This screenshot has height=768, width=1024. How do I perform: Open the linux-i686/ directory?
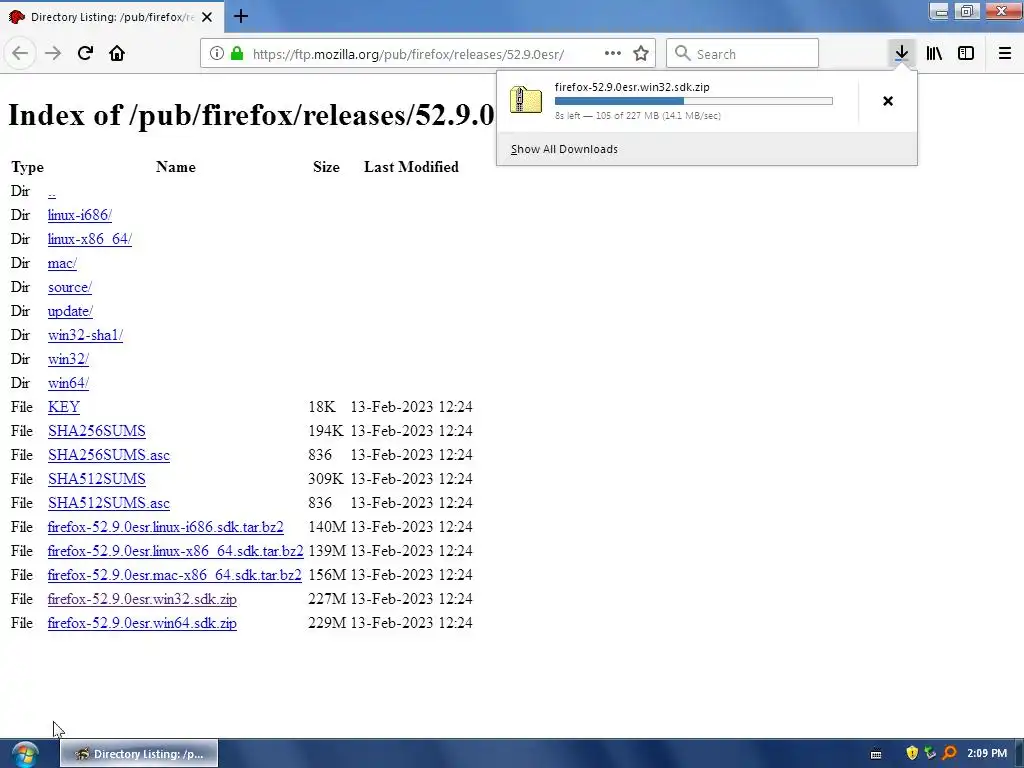[80, 216]
